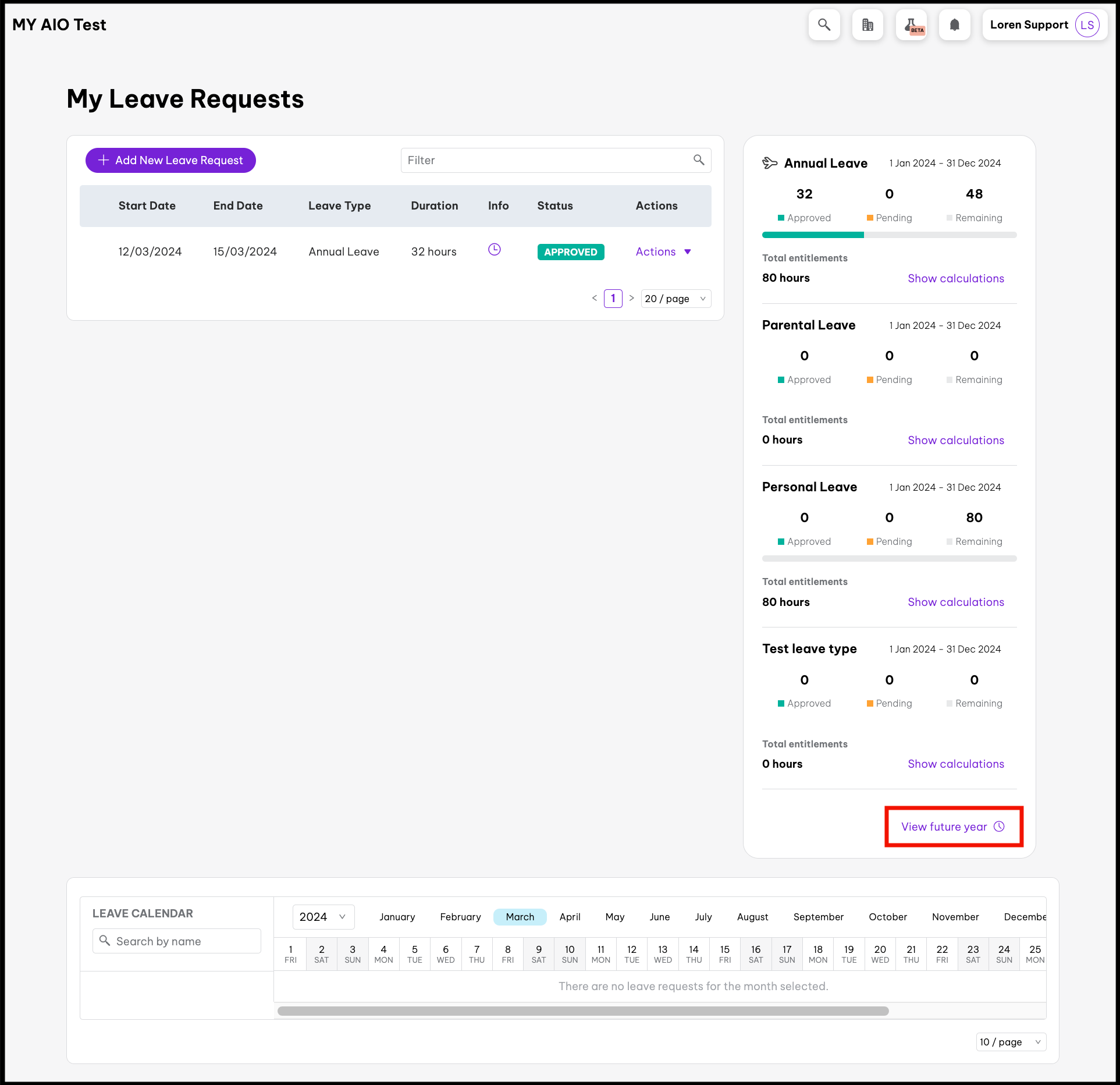Click the Filter input field
The image size is (1120, 1085).
556,160
